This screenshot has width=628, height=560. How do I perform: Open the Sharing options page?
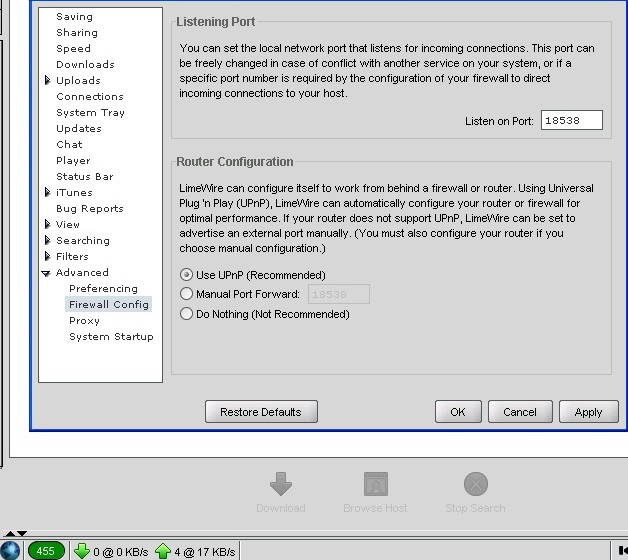[x=77, y=32]
